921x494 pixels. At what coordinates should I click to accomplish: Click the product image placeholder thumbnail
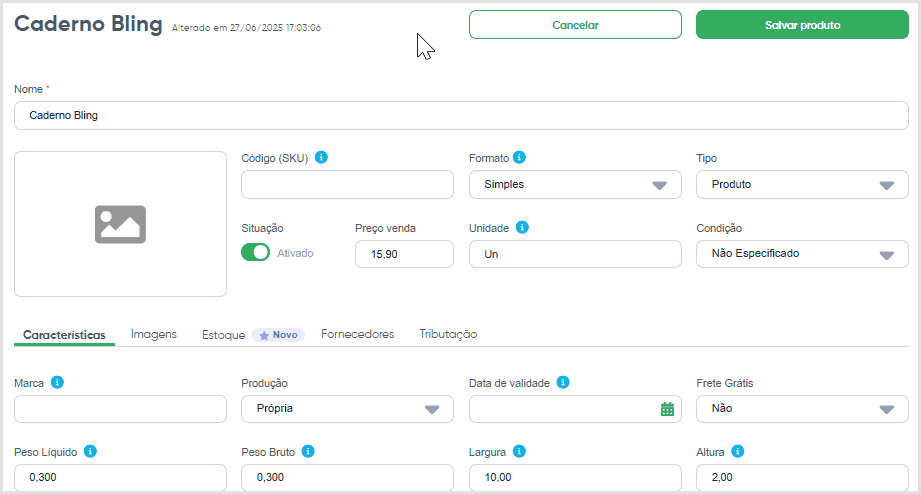click(120, 224)
